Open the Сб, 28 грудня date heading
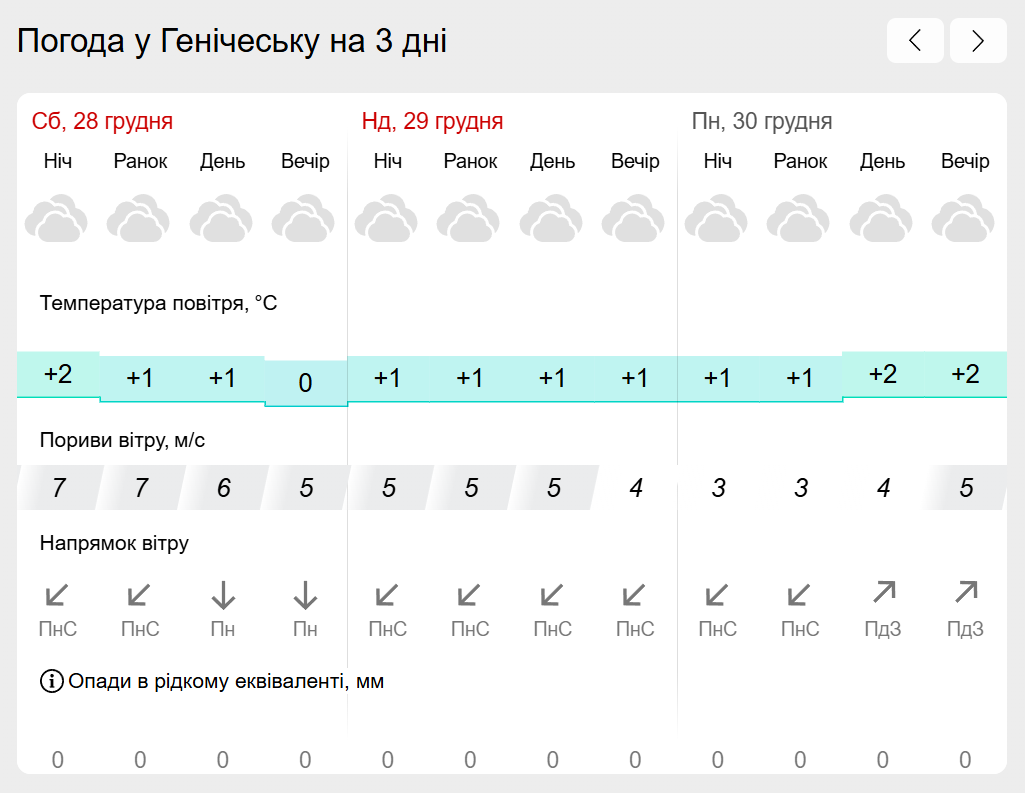This screenshot has width=1025, height=793. pos(102,121)
